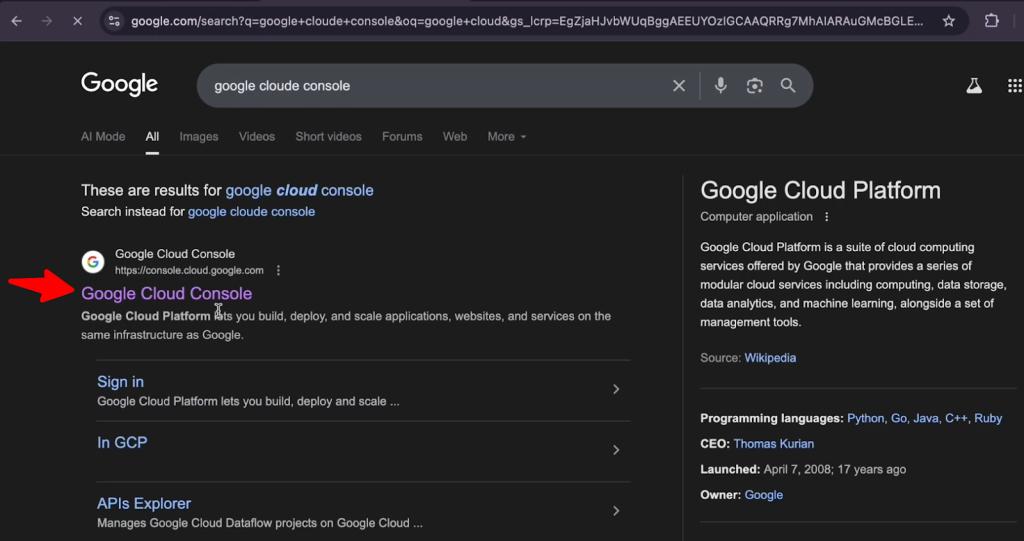The width and height of the screenshot is (1024, 541).
Task: Click into the Google search field
Action: [x=430, y=86]
